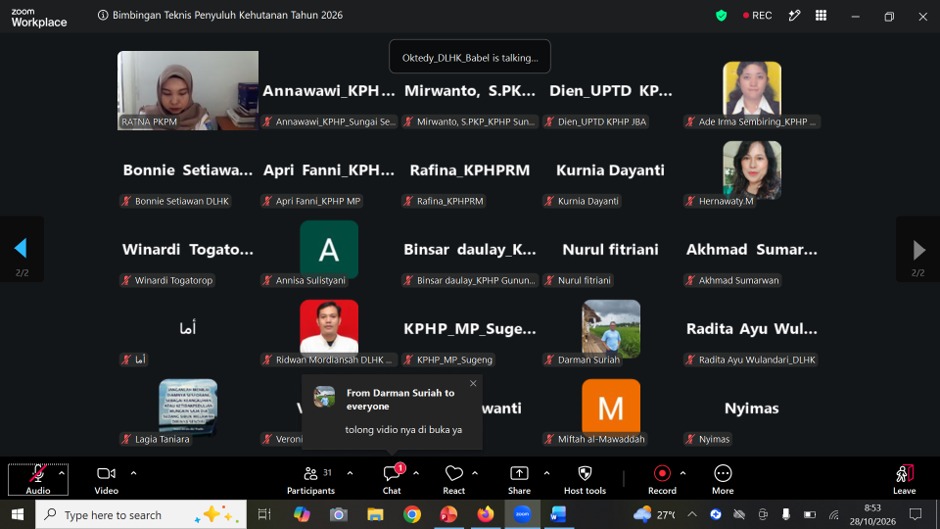Show hidden system tray icons
Screen dimensions: 940x529
[x=692, y=515]
